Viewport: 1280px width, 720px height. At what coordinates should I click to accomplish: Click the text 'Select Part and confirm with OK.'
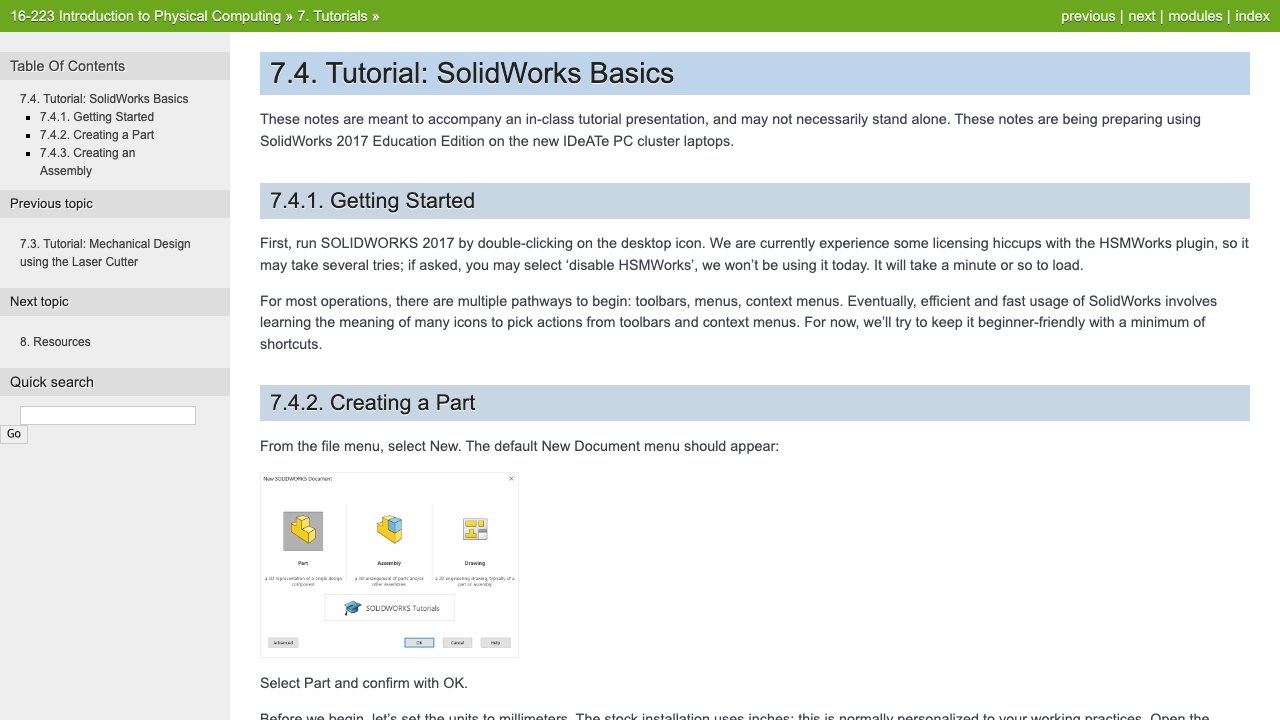(x=364, y=684)
